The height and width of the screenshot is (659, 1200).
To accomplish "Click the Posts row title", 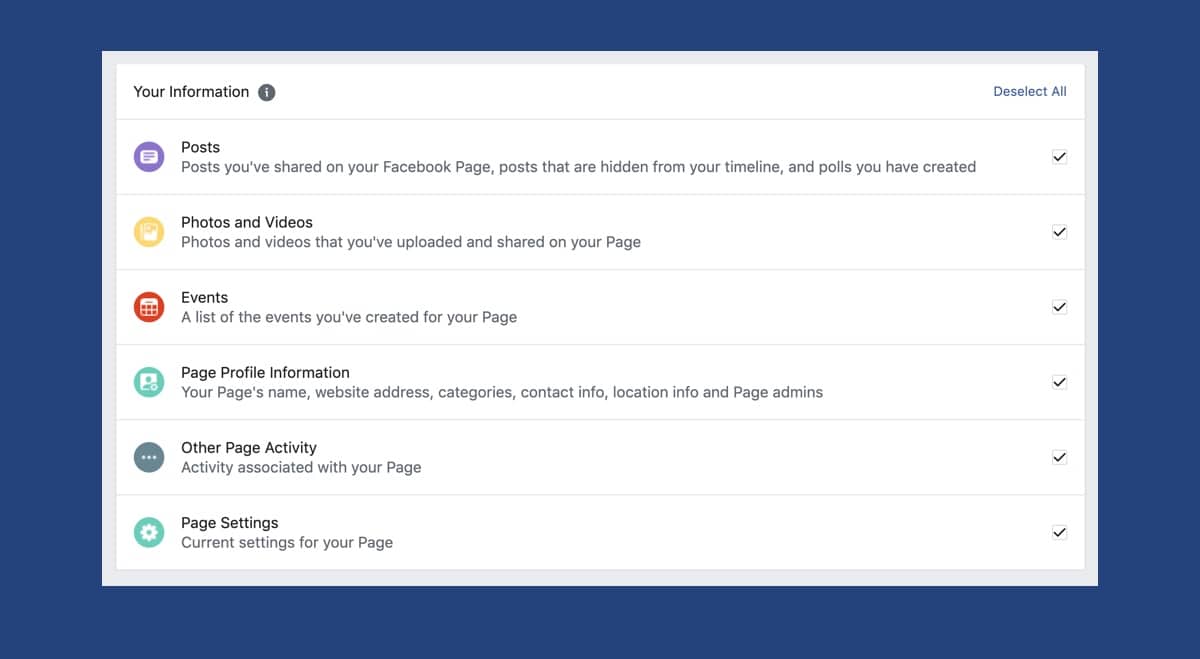I will click(x=200, y=147).
